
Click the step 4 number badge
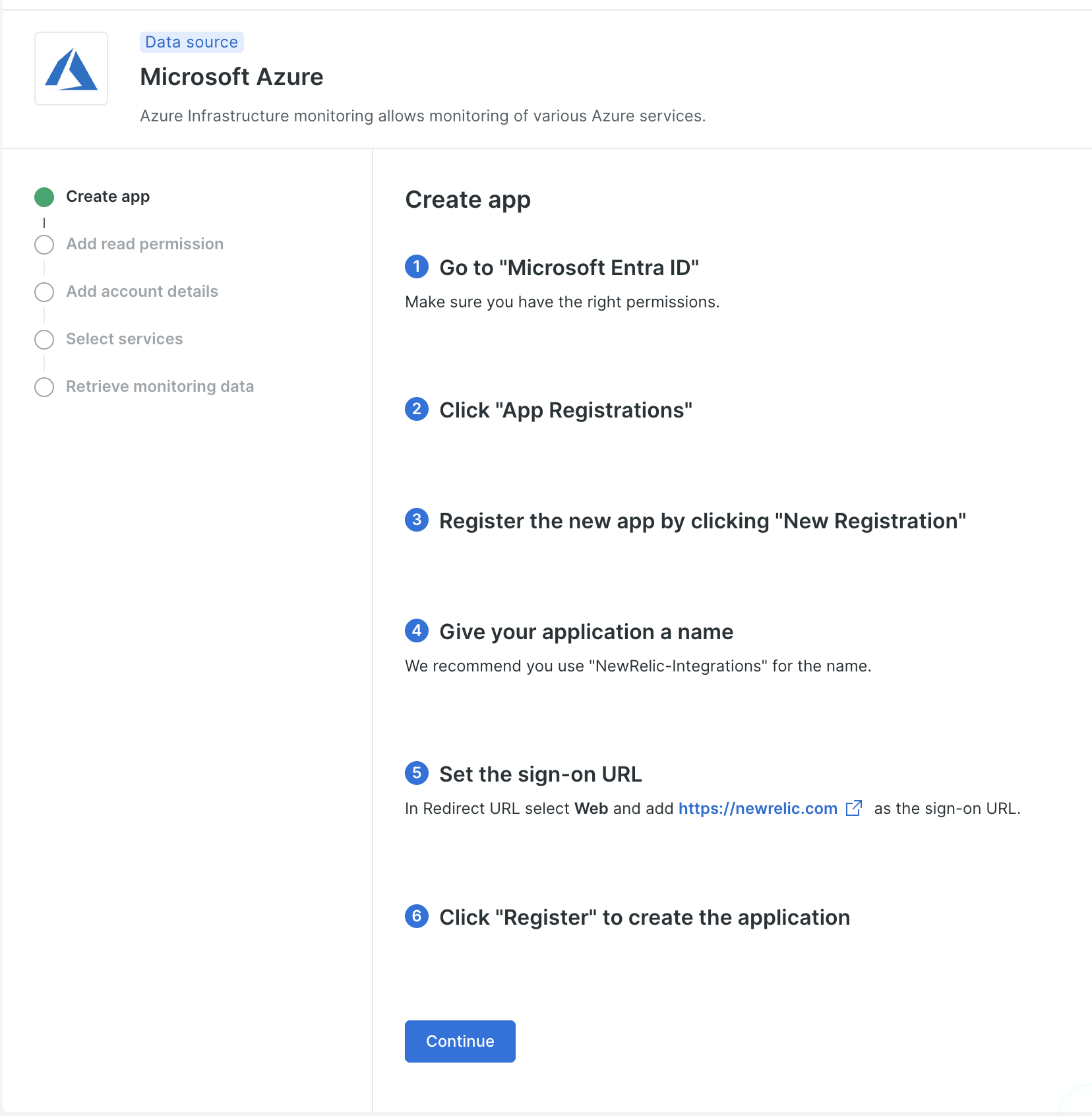coord(416,631)
